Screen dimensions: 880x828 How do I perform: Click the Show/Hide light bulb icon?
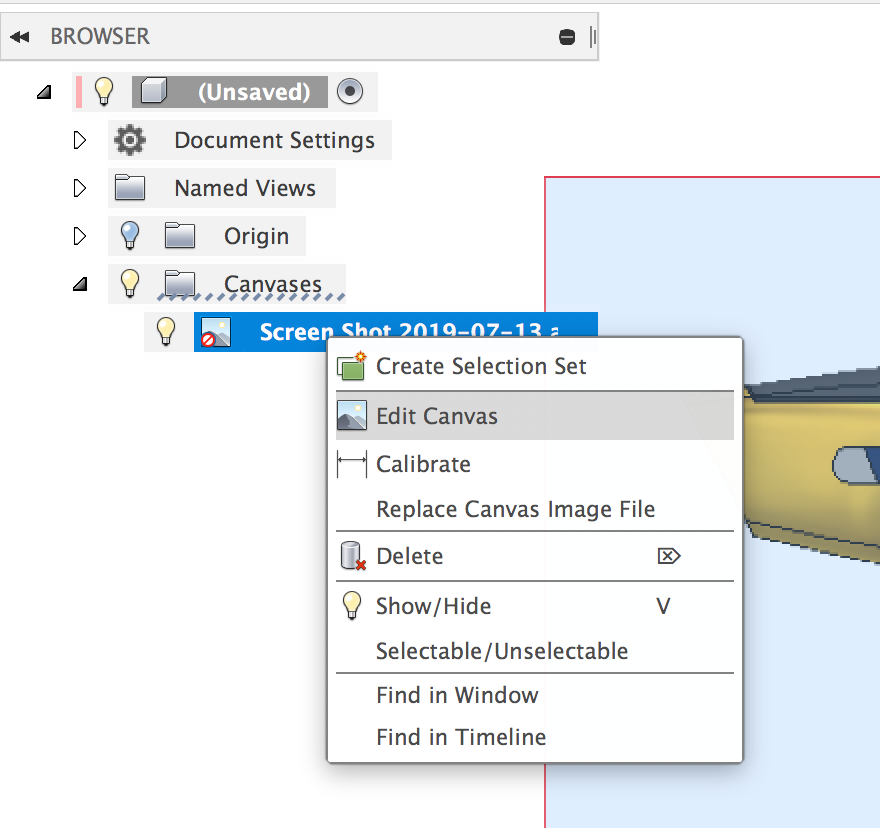[x=351, y=605]
